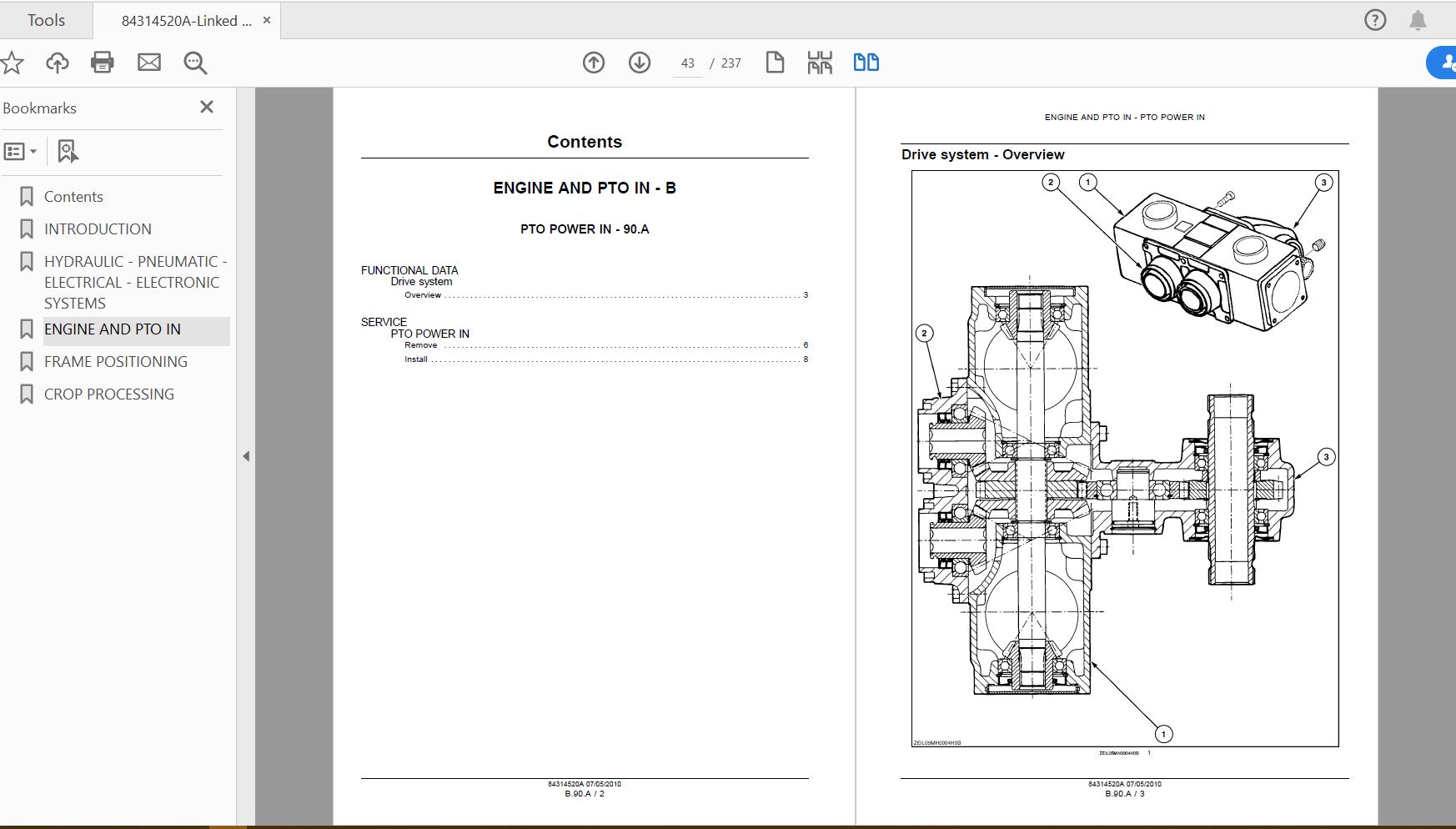Screen dimensions: 1456x829
Task: Toggle single page view mode
Action: point(775,62)
